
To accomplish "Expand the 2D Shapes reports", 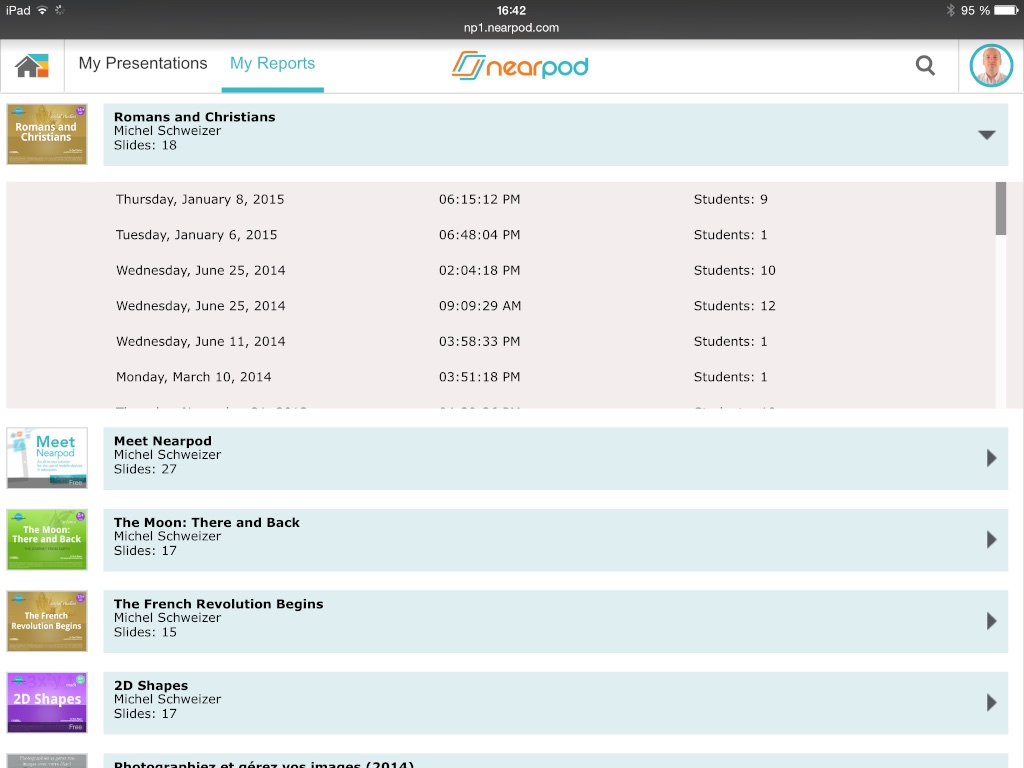I will pos(991,703).
